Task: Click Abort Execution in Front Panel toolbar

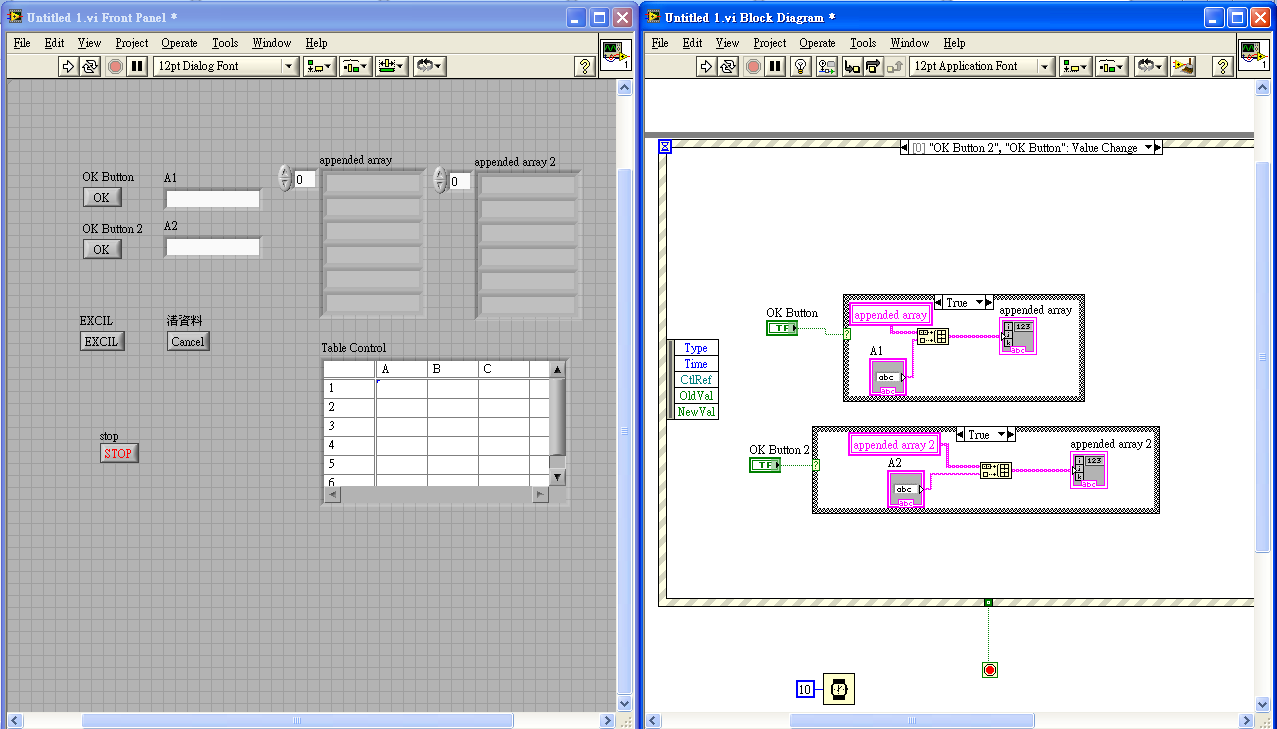Action: coord(116,66)
